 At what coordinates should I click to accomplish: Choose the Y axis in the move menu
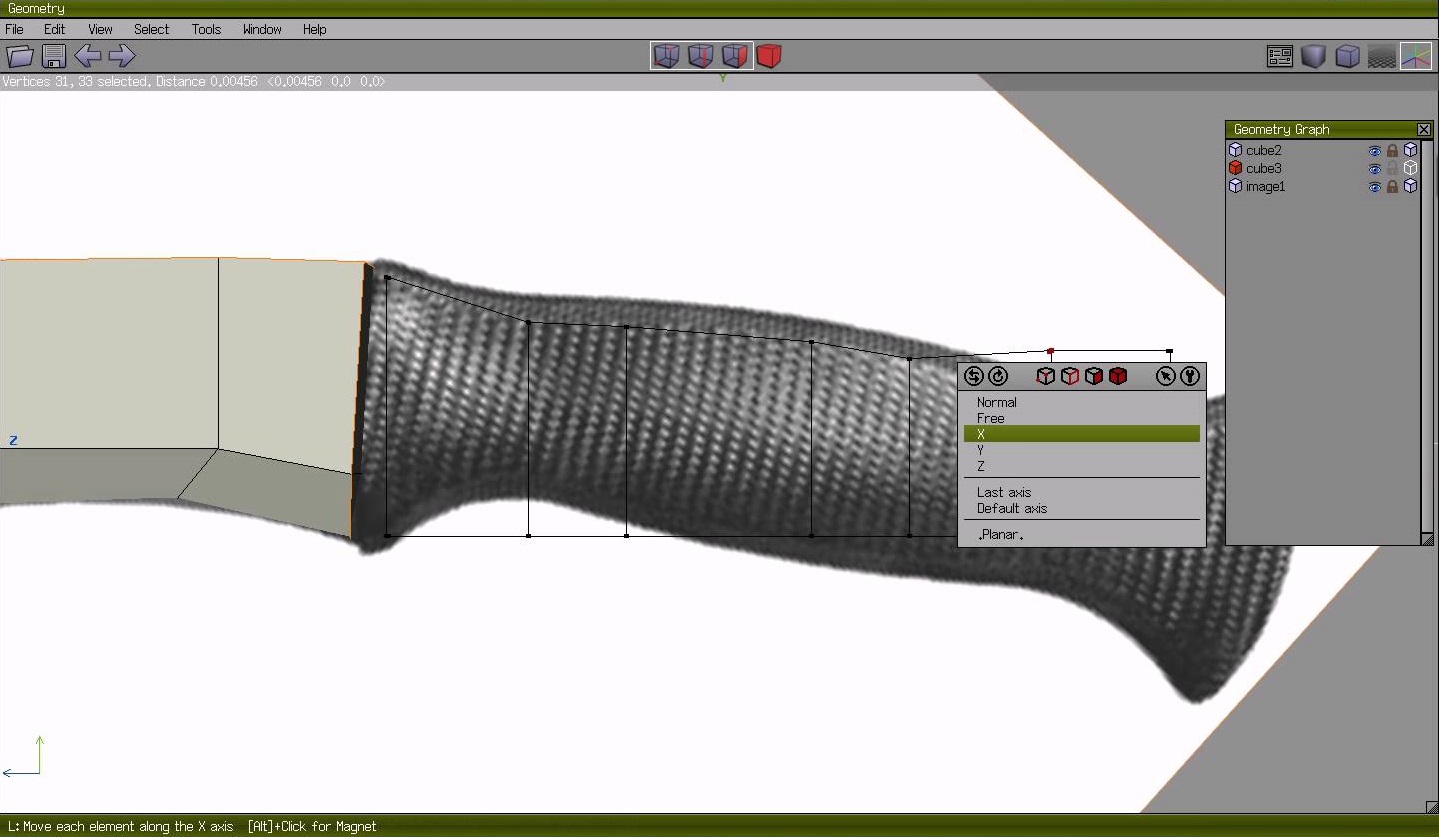(1081, 449)
